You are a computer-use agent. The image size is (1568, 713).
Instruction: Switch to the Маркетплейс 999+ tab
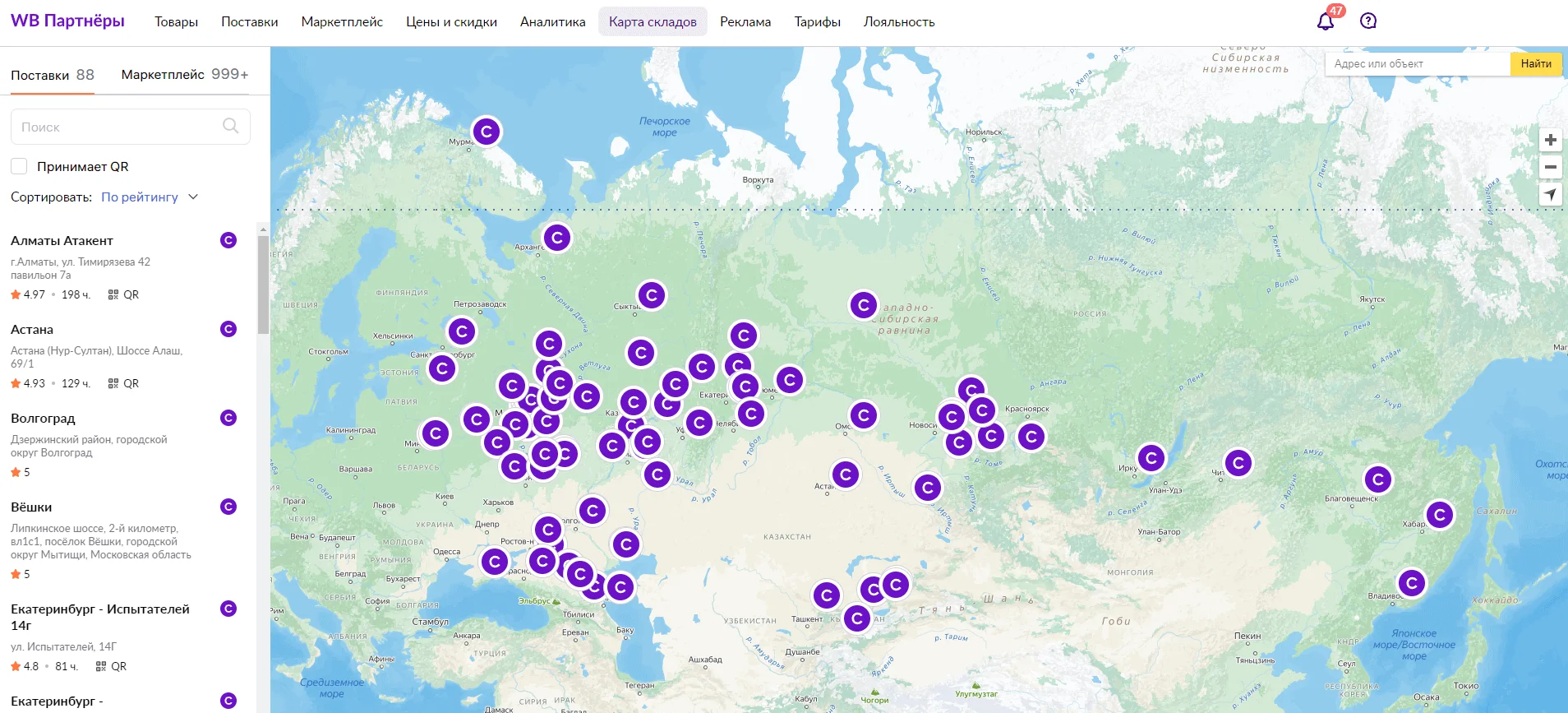coord(185,75)
